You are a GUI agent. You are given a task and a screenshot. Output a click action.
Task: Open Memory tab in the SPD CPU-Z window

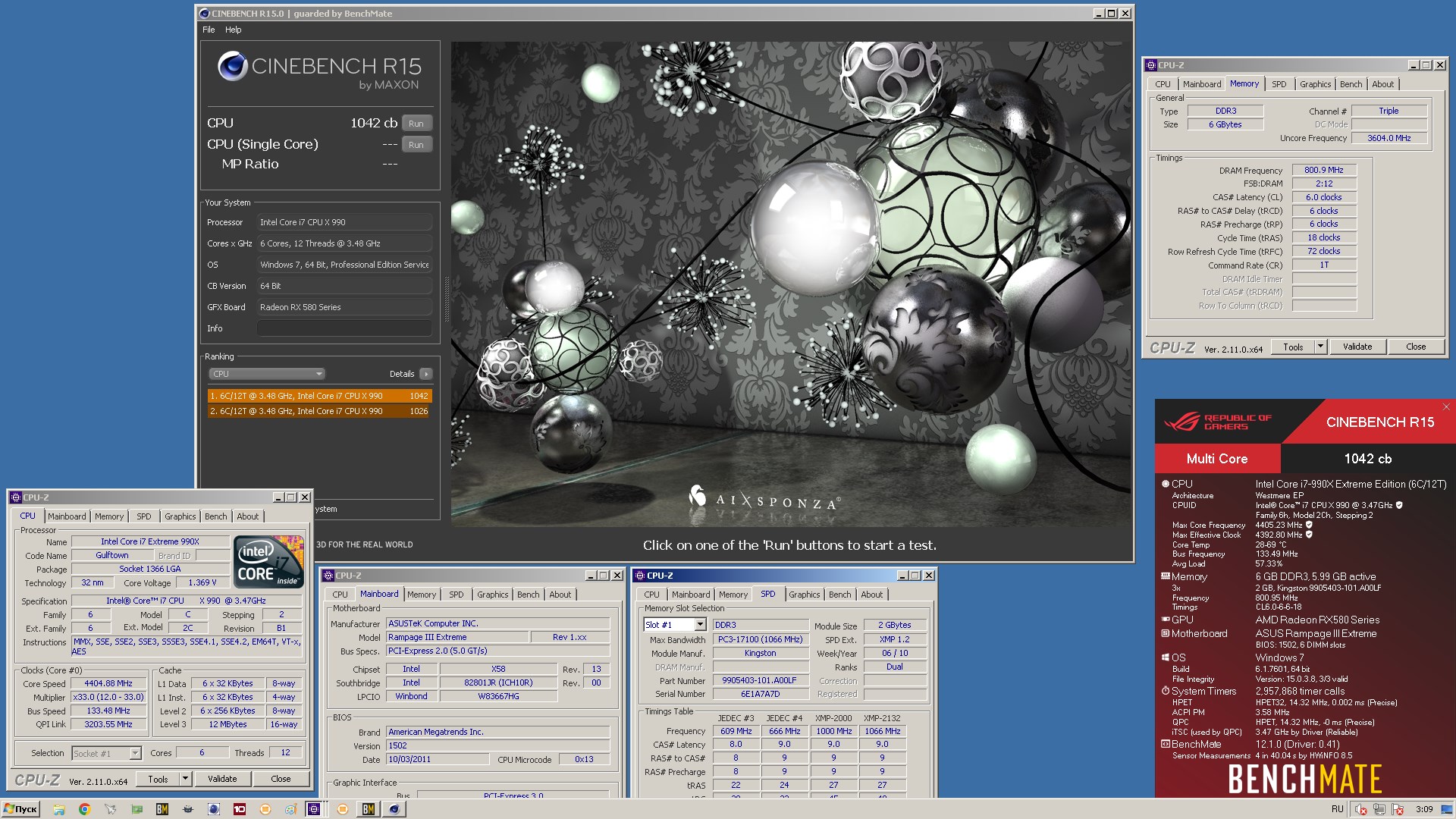[733, 595]
